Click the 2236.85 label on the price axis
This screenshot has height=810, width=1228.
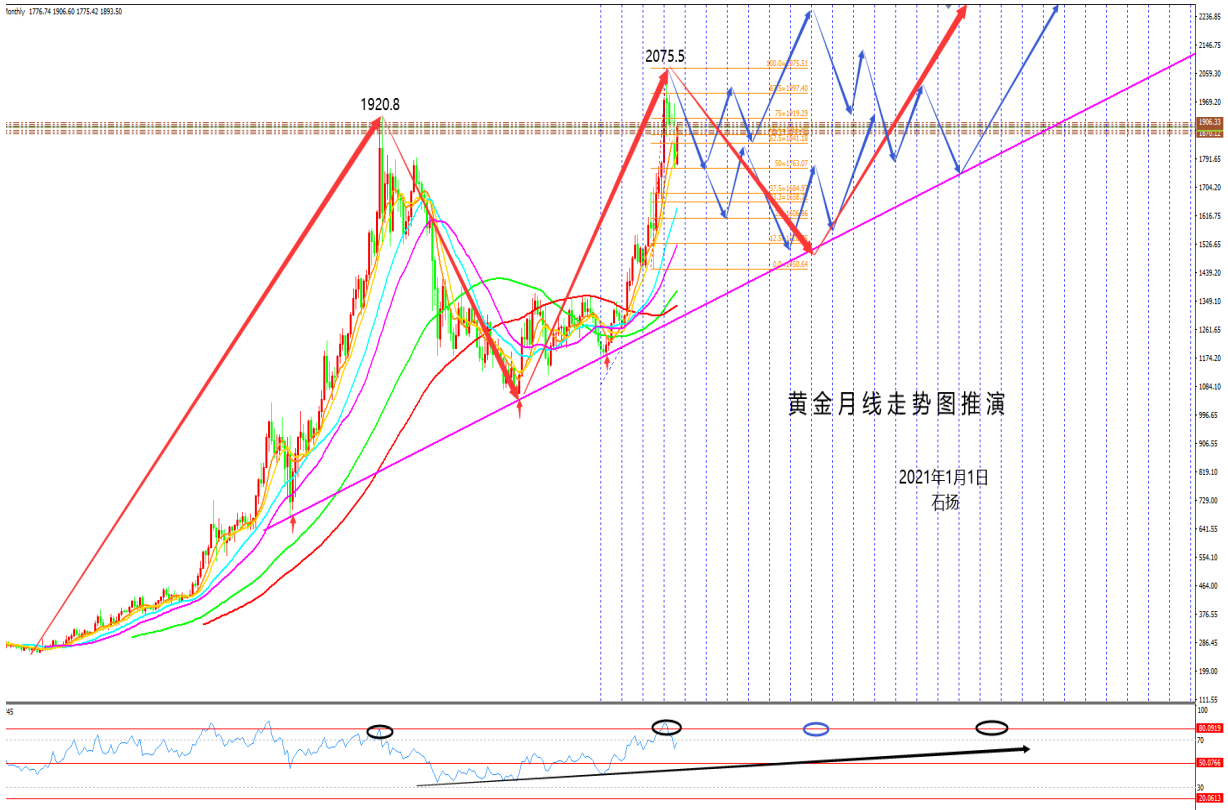click(1210, 16)
